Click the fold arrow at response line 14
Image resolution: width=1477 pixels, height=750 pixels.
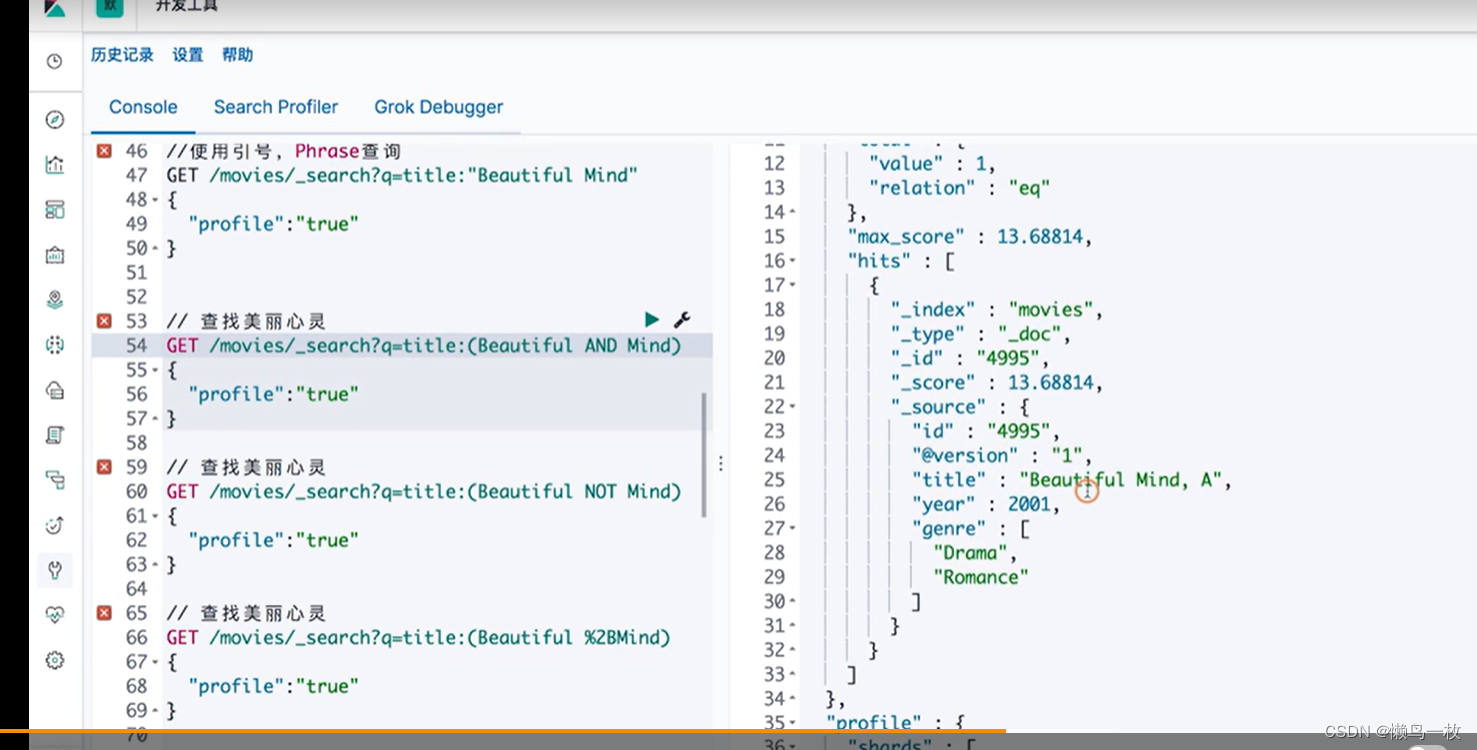click(x=793, y=212)
